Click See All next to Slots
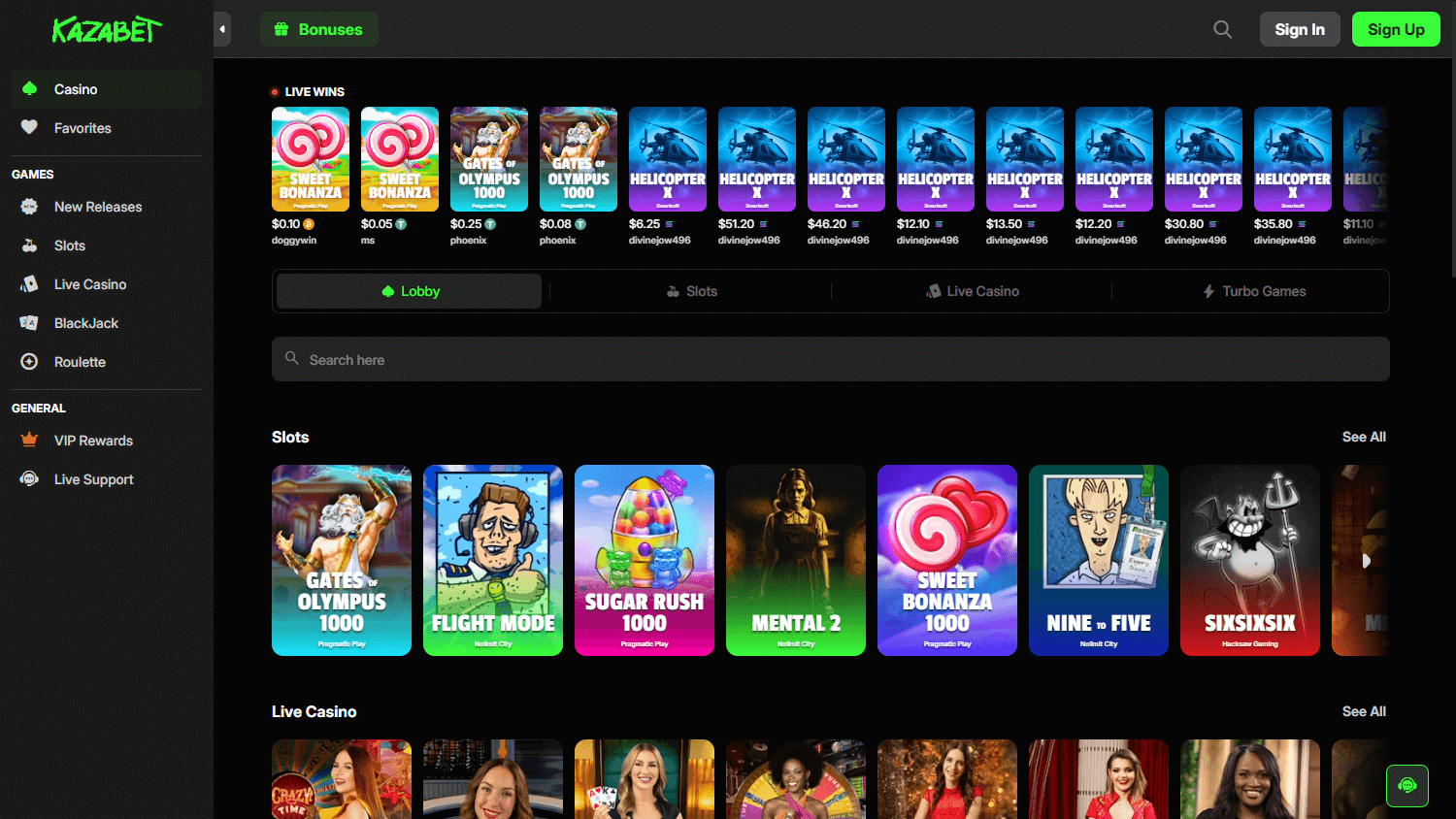The width and height of the screenshot is (1456, 819). [x=1364, y=437]
